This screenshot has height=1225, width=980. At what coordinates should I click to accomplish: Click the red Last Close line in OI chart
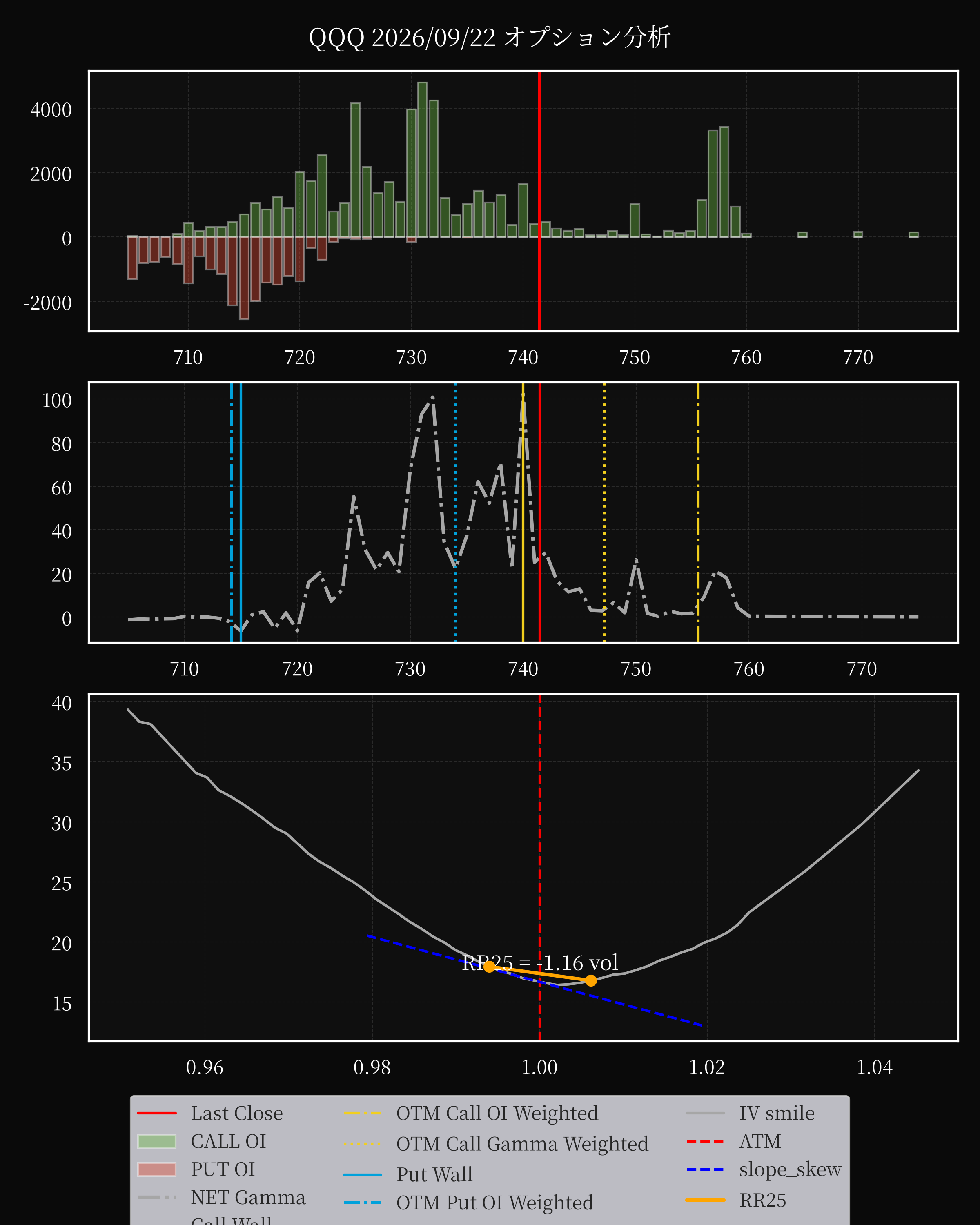tap(539, 200)
